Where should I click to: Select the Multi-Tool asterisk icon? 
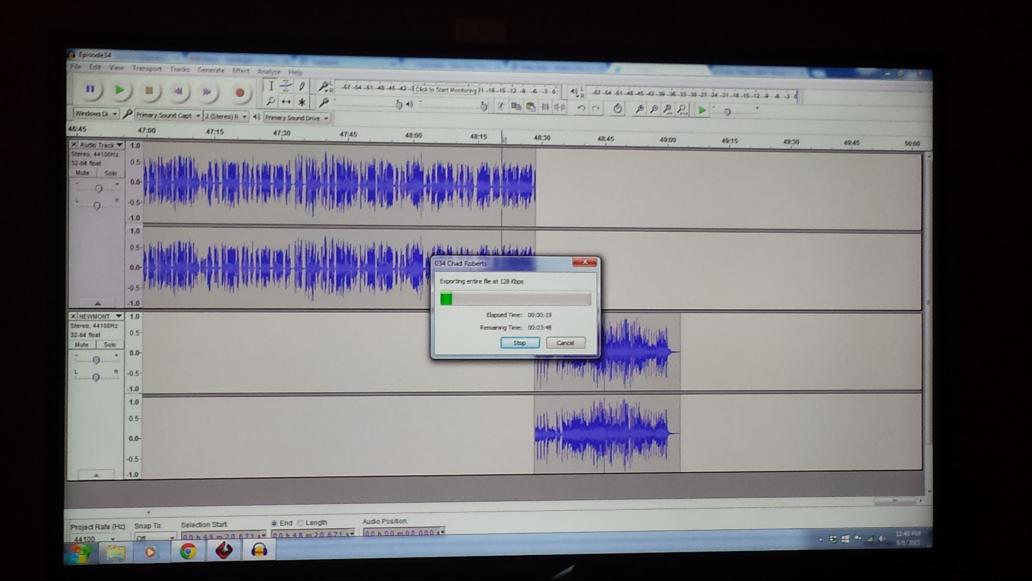pos(301,102)
